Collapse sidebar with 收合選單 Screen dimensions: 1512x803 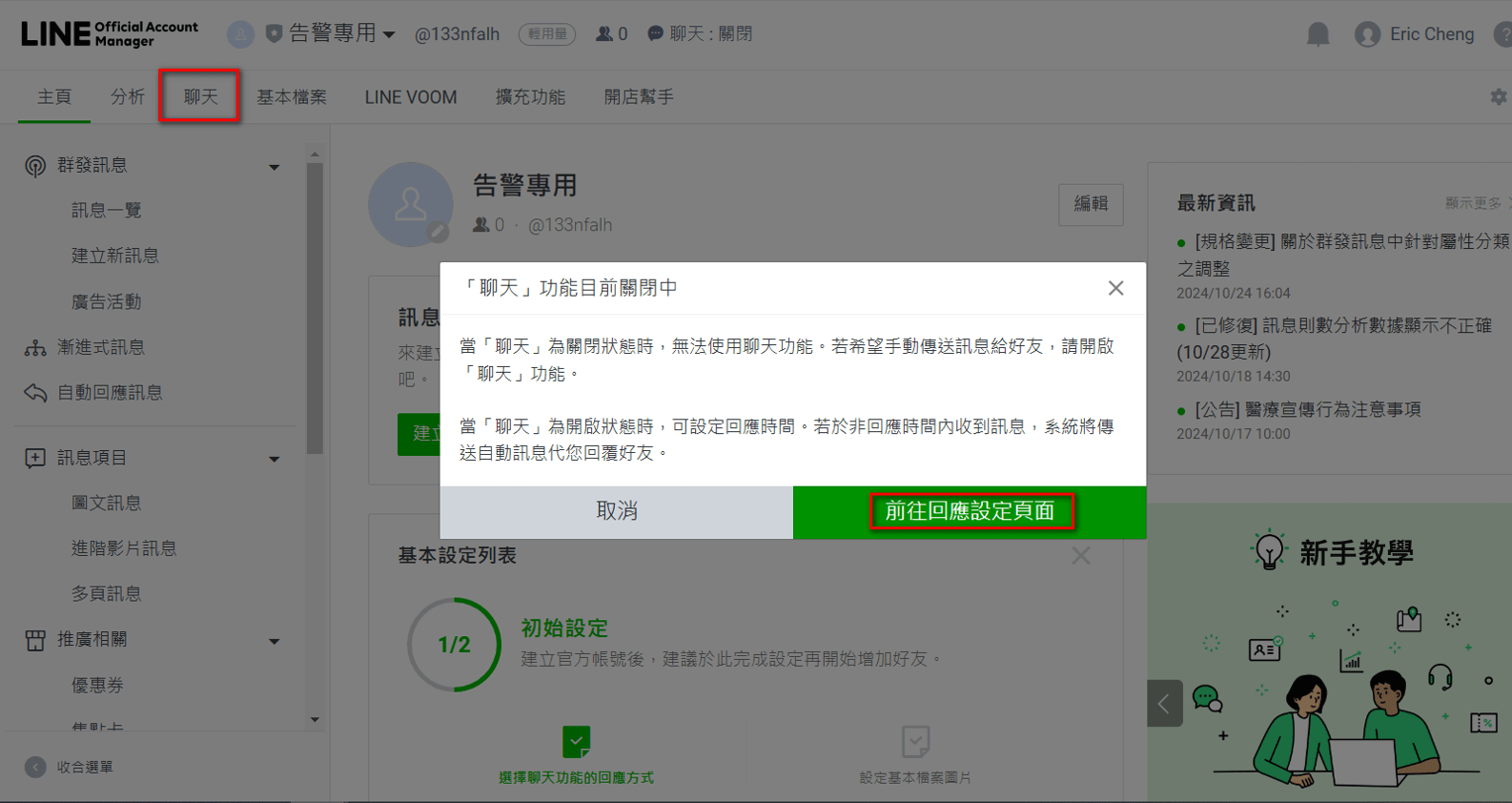tap(70, 767)
